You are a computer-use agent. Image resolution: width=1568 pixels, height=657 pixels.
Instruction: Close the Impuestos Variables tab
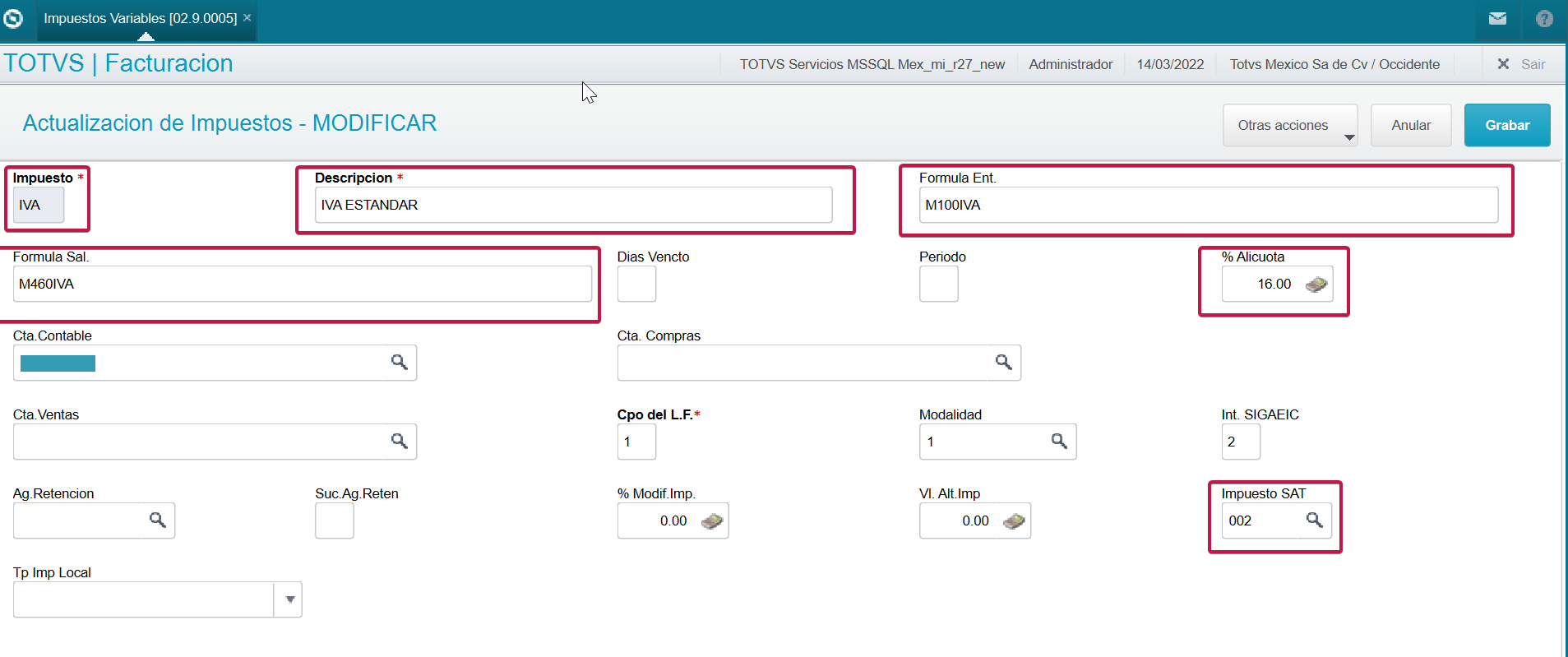[x=247, y=17]
